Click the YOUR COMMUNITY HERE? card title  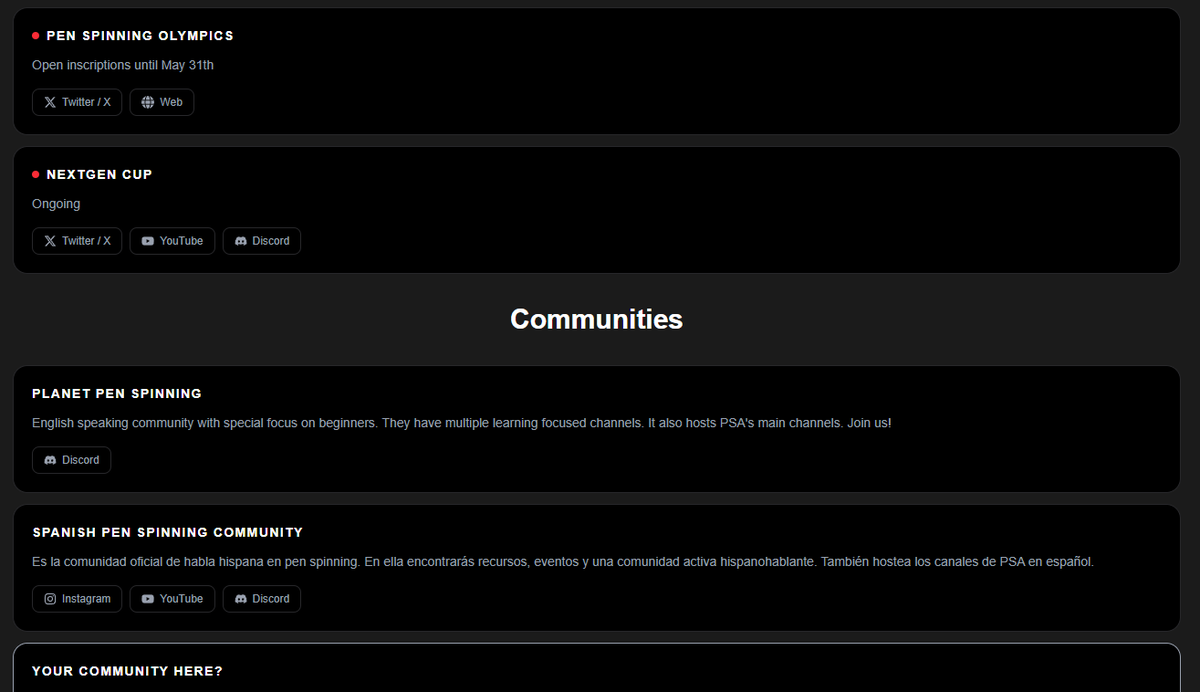(x=127, y=671)
